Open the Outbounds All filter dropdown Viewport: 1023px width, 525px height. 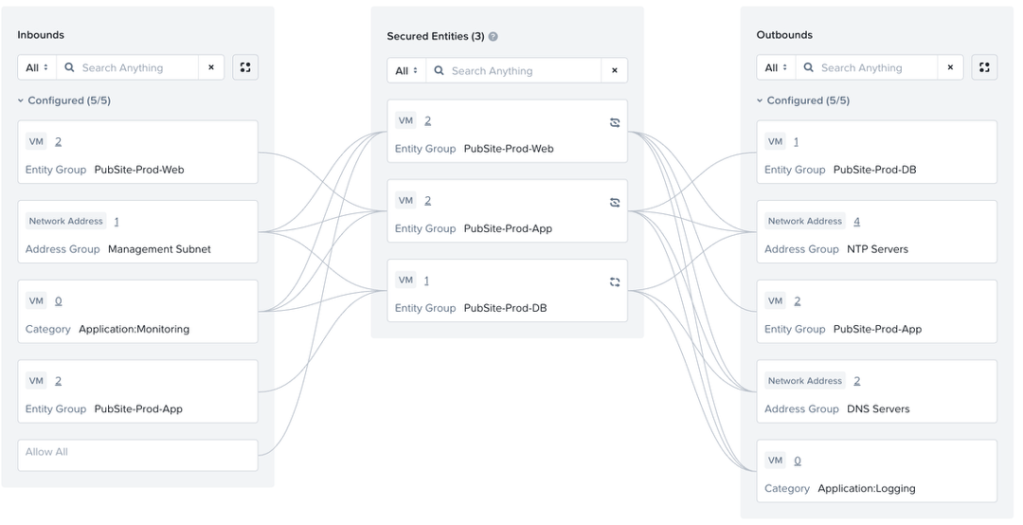click(776, 68)
